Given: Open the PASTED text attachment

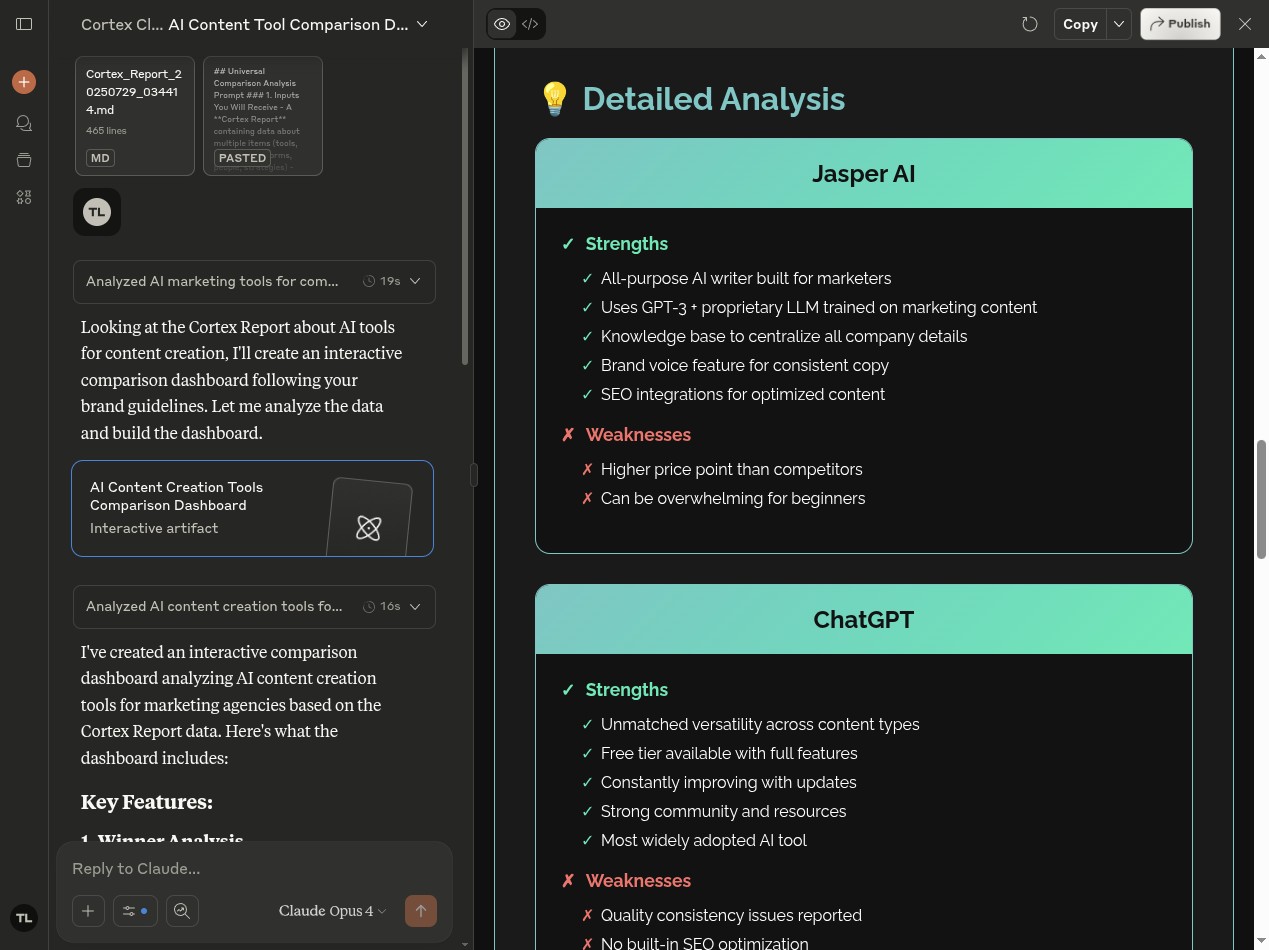Looking at the screenshot, I should click(x=263, y=116).
